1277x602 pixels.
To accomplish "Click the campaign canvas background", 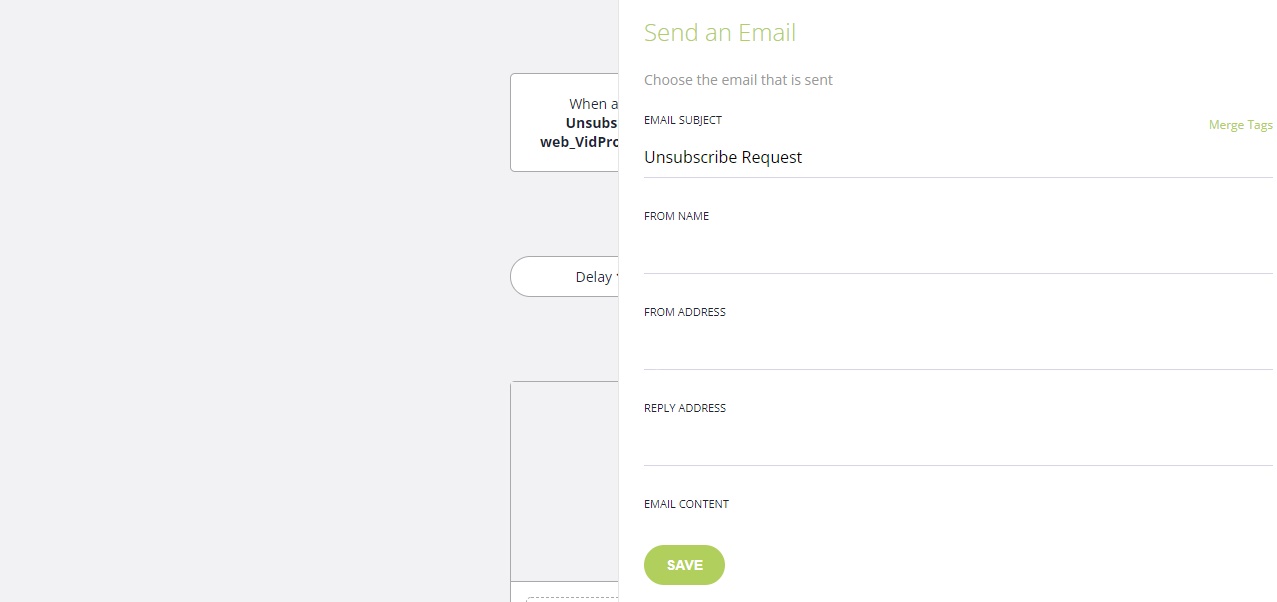I will pyautogui.click(x=250, y=300).
